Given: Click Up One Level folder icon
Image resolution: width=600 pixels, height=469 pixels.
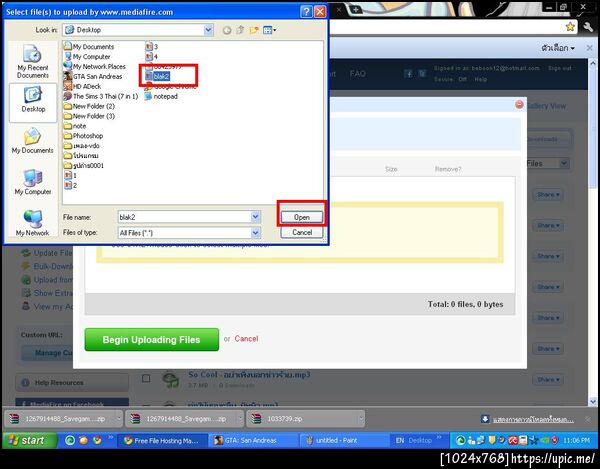Looking at the screenshot, I should click(x=240, y=30).
